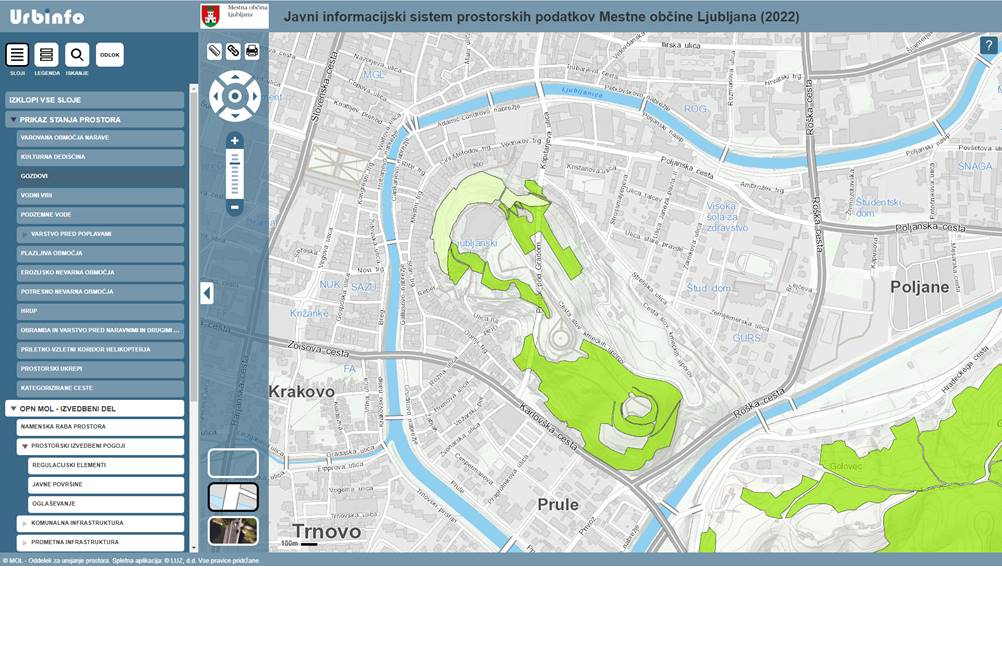Toggle the Gozdovi layer off
The width and height of the screenshot is (1002, 651).
[100, 176]
